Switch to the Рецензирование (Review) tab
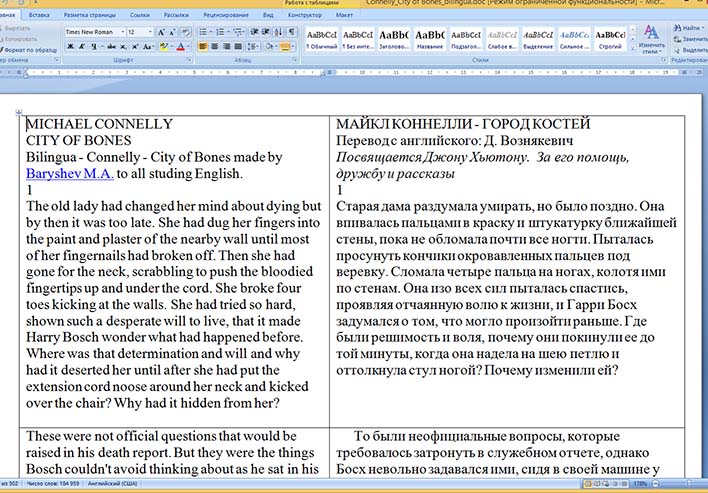 (x=226, y=15)
